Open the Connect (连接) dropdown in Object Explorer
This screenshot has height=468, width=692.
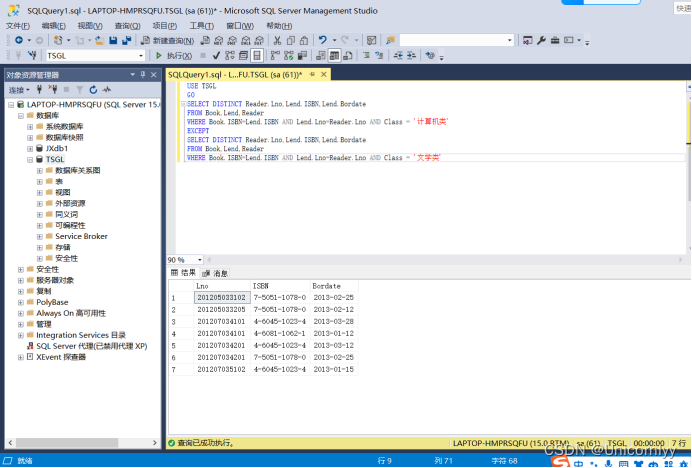click(19, 90)
